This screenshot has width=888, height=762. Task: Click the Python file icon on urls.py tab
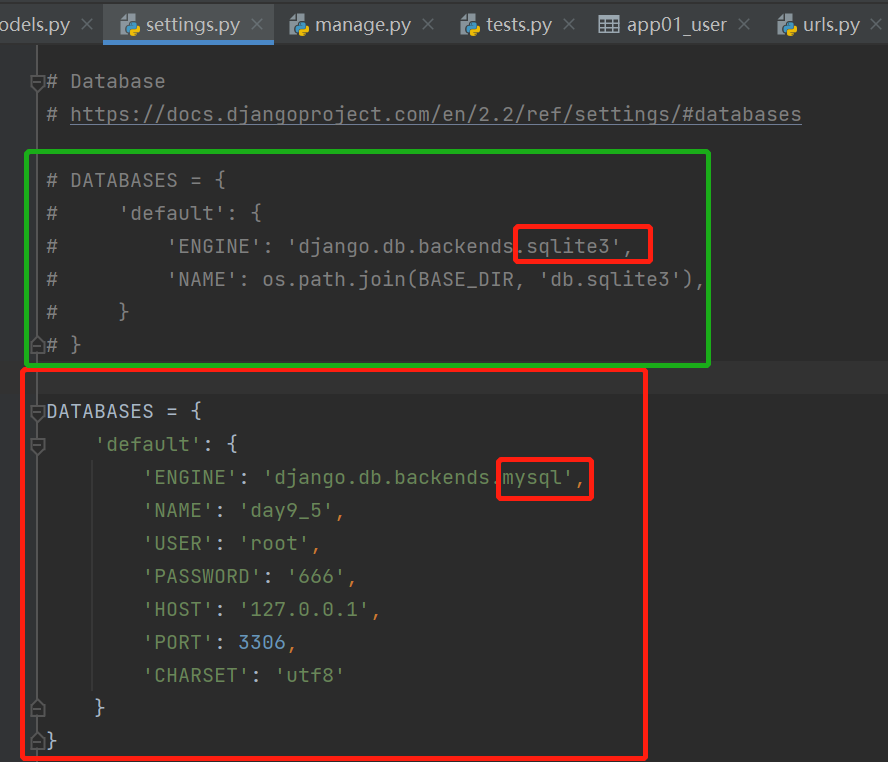[787, 25]
